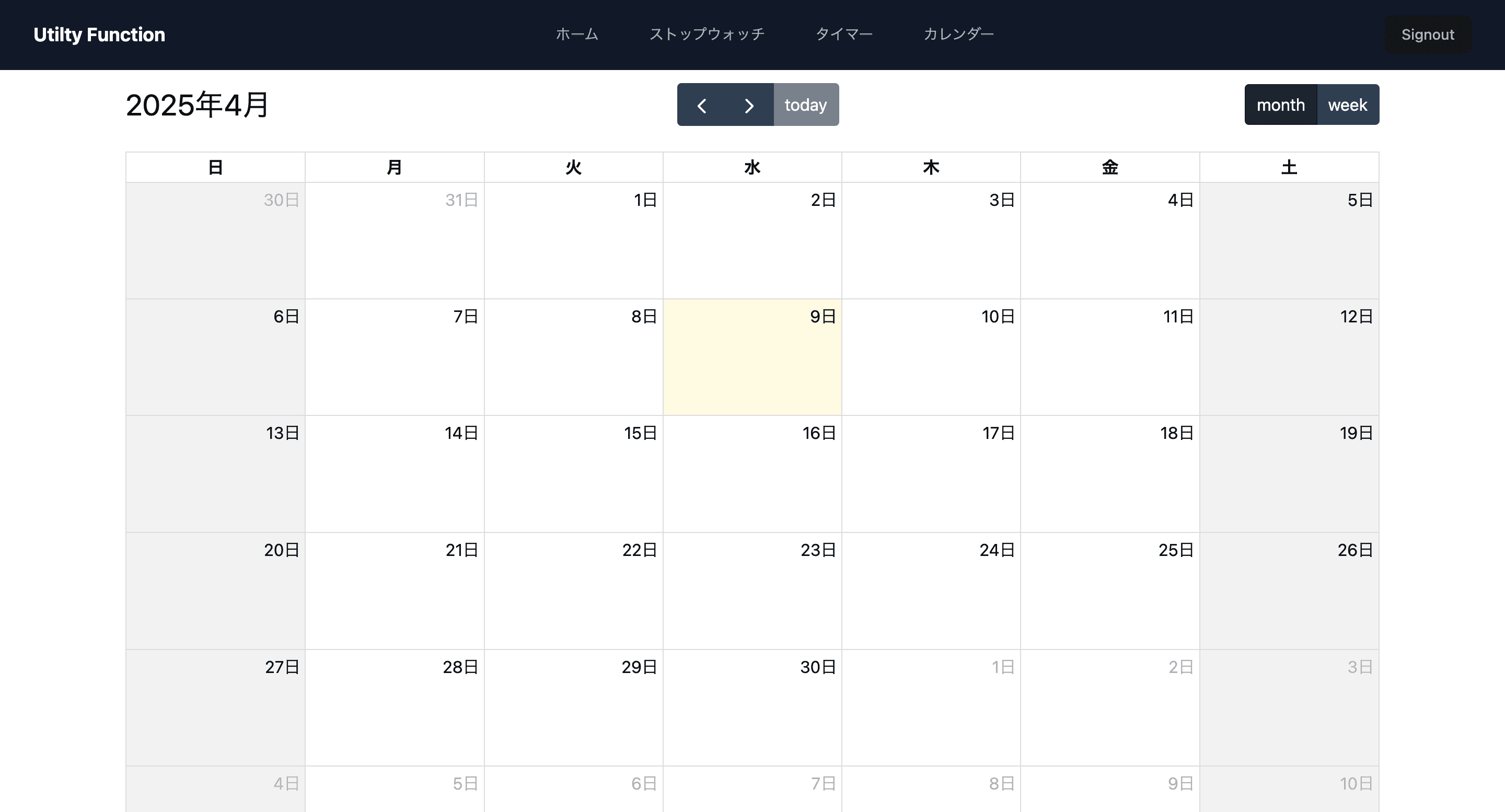Switch to month view
This screenshot has width=1505, height=812.
[1281, 105]
